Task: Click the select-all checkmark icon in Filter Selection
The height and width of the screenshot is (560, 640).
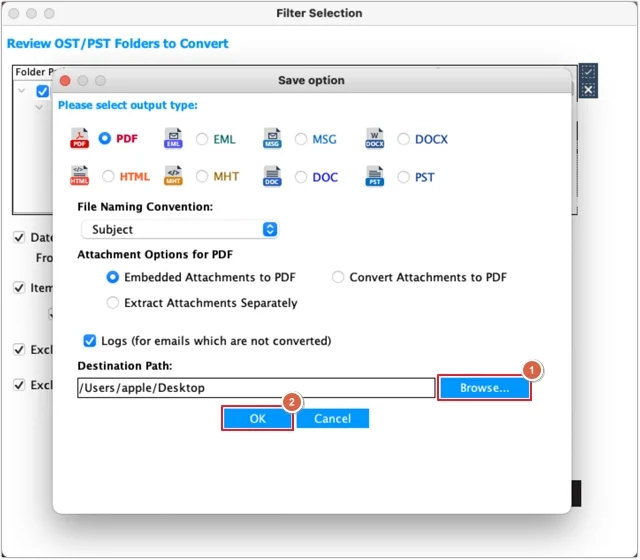Action: [588, 73]
